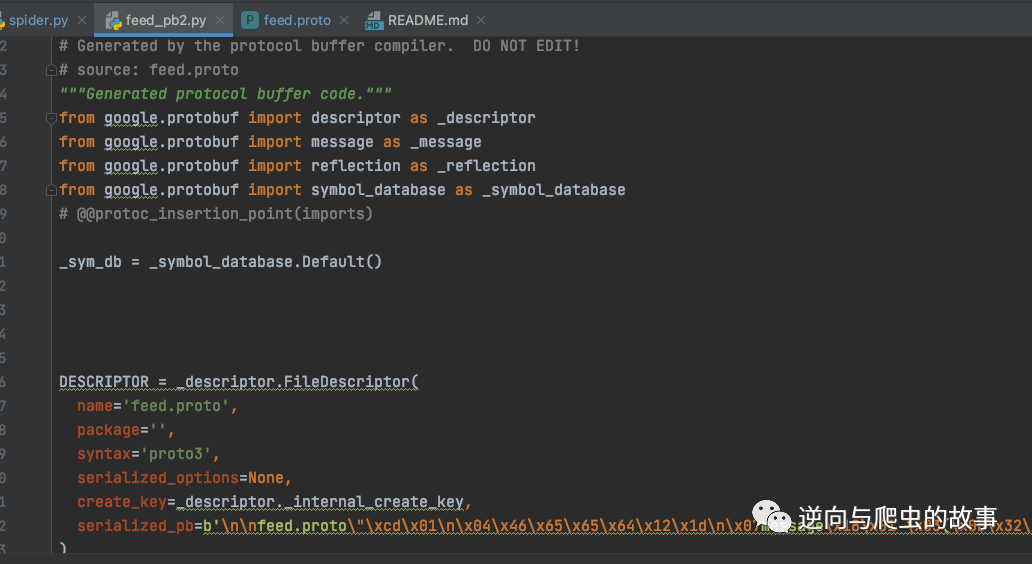Collapse imports at the descriptor import line
The width and height of the screenshot is (1032, 564).
(x=51, y=118)
